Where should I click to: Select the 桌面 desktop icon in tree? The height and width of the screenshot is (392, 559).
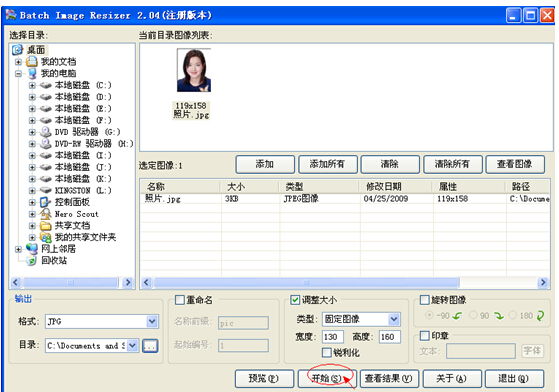[x=17, y=50]
